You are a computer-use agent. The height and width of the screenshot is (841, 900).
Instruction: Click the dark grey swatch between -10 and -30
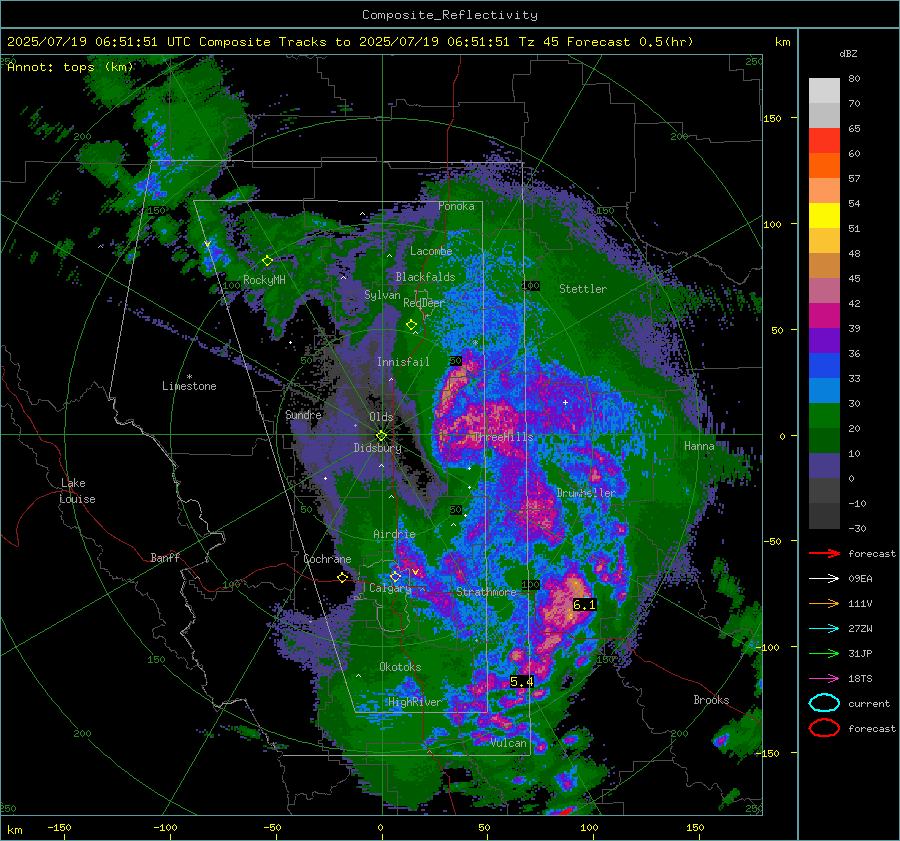[824, 516]
